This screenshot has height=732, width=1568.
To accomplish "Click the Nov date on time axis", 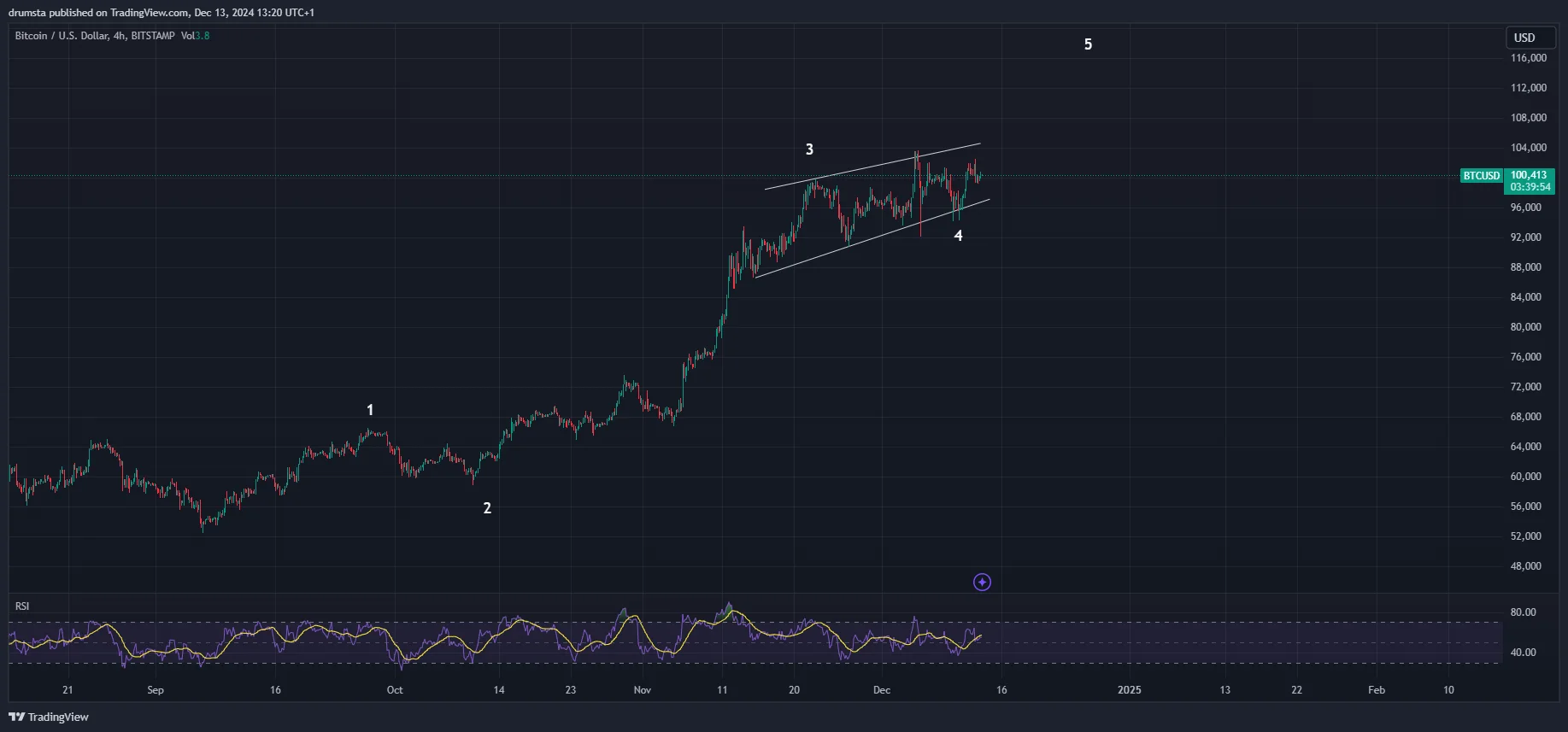I will pyautogui.click(x=643, y=690).
